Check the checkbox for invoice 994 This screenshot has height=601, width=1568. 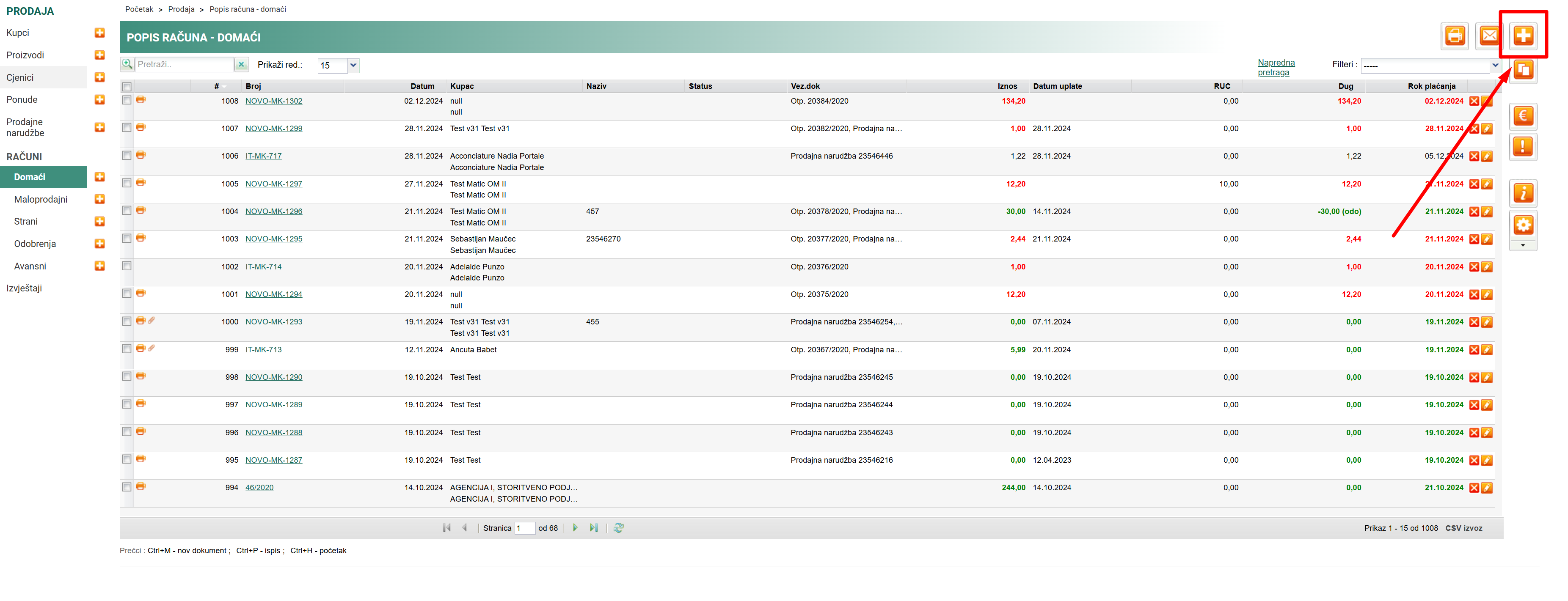tap(127, 487)
